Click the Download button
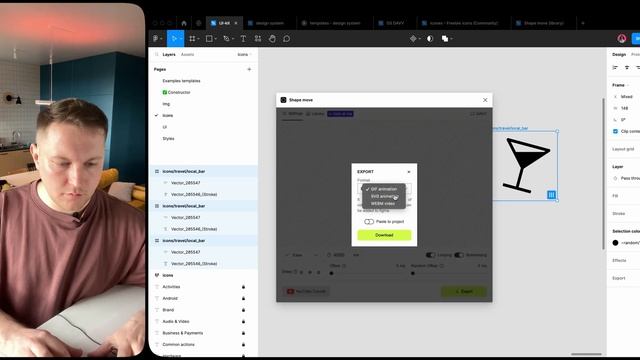The image size is (640, 360). click(x=384, y=235)
